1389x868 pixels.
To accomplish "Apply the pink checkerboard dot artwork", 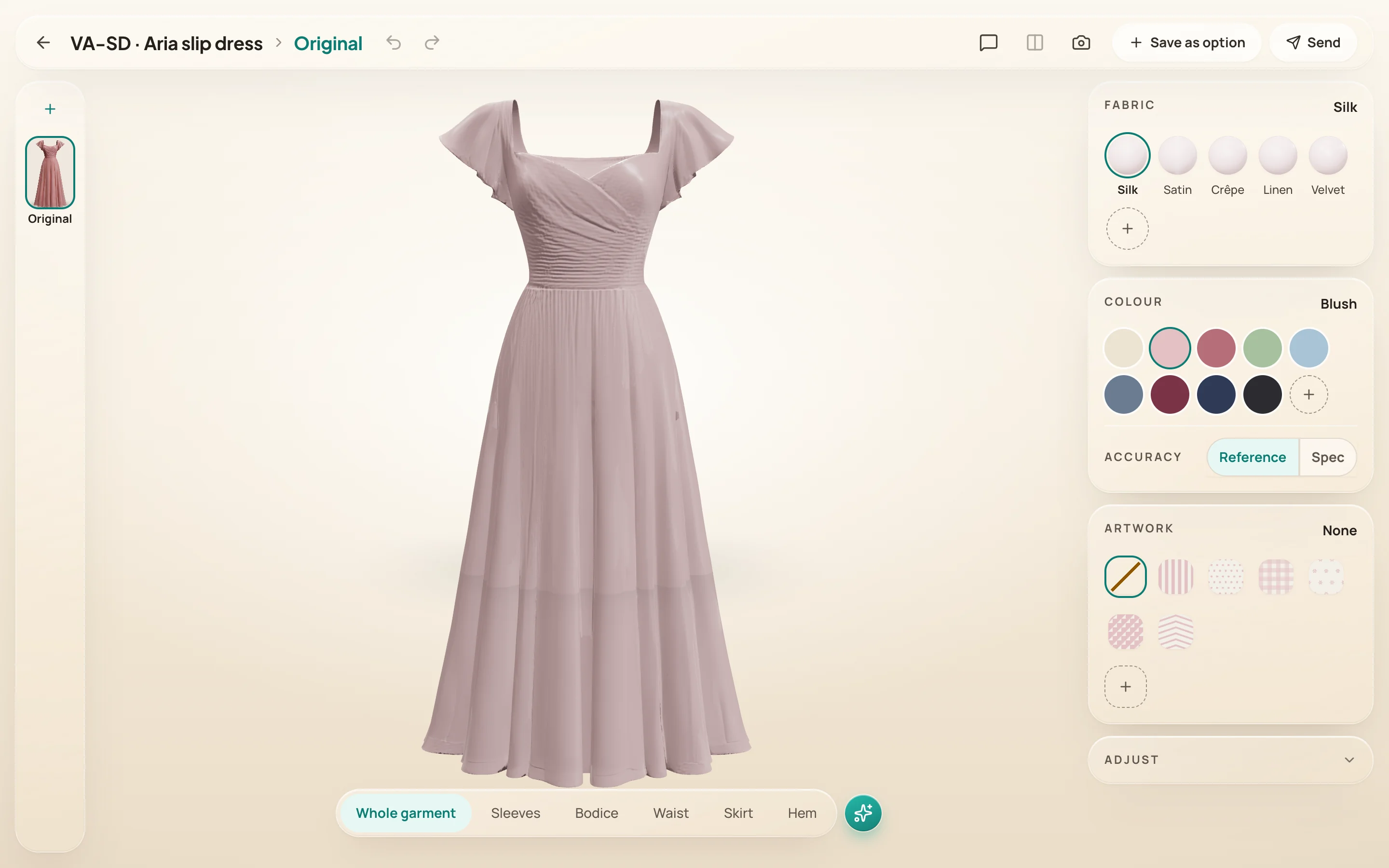I will (x=1126, y=632).
